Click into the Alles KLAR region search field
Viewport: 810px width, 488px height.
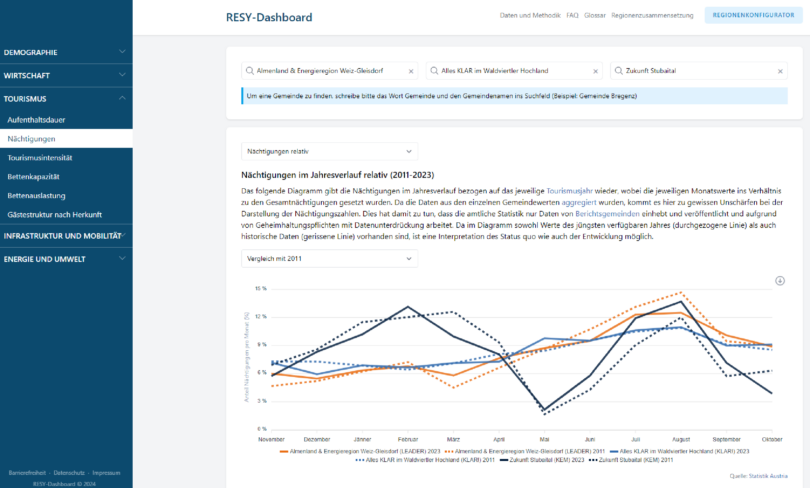click(x=510, y=72)
